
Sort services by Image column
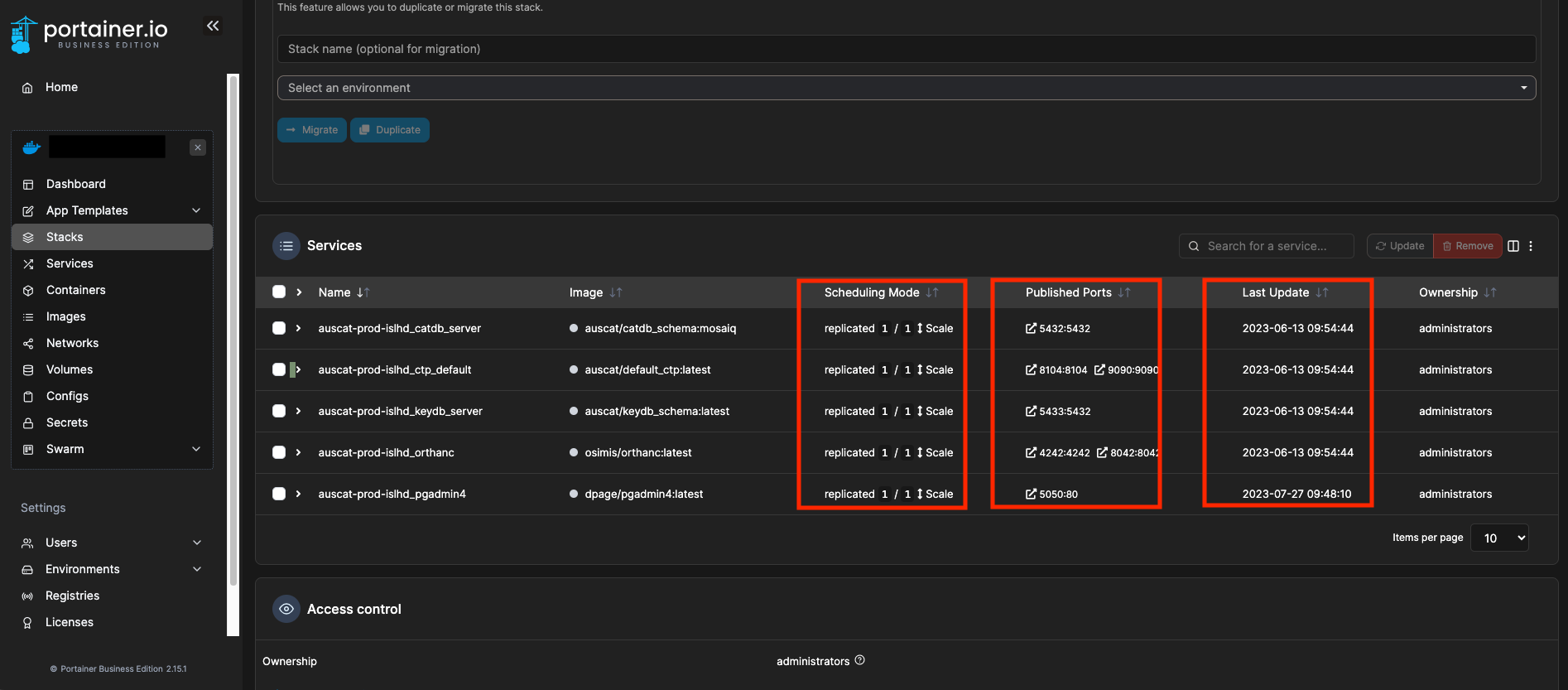pos(595,292)
